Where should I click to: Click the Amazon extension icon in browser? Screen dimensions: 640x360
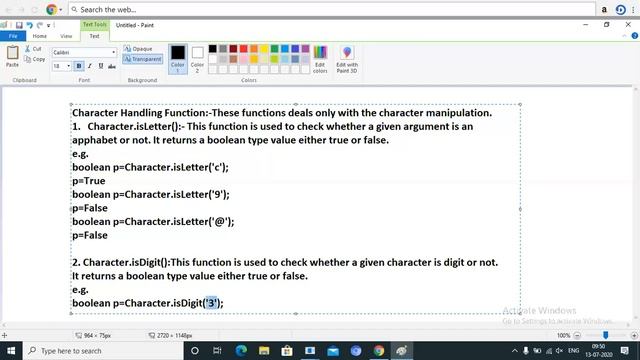tap(604, 9)
